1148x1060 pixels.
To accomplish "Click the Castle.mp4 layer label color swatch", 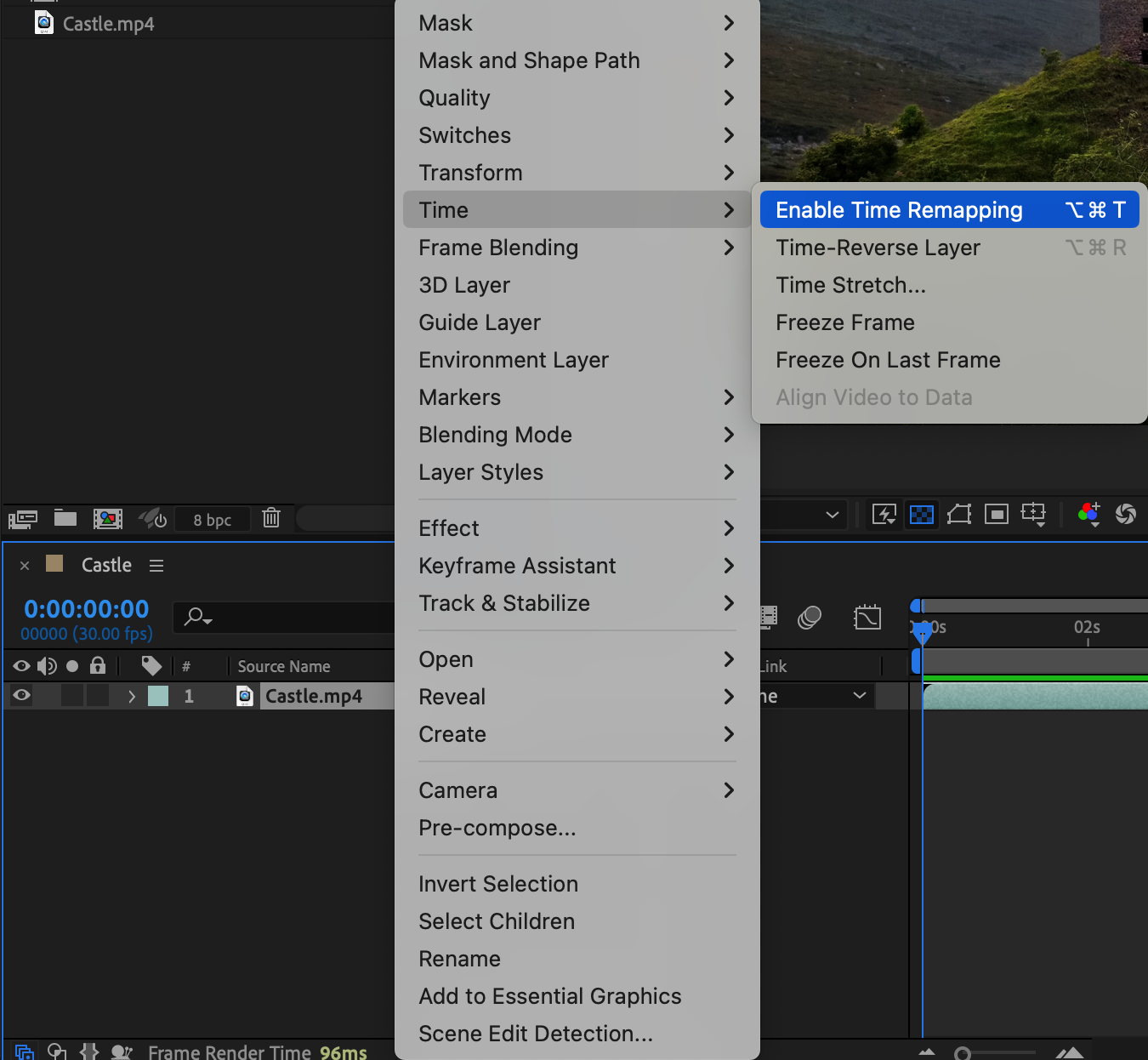I will pyautogui.click(x=158, y=696).
